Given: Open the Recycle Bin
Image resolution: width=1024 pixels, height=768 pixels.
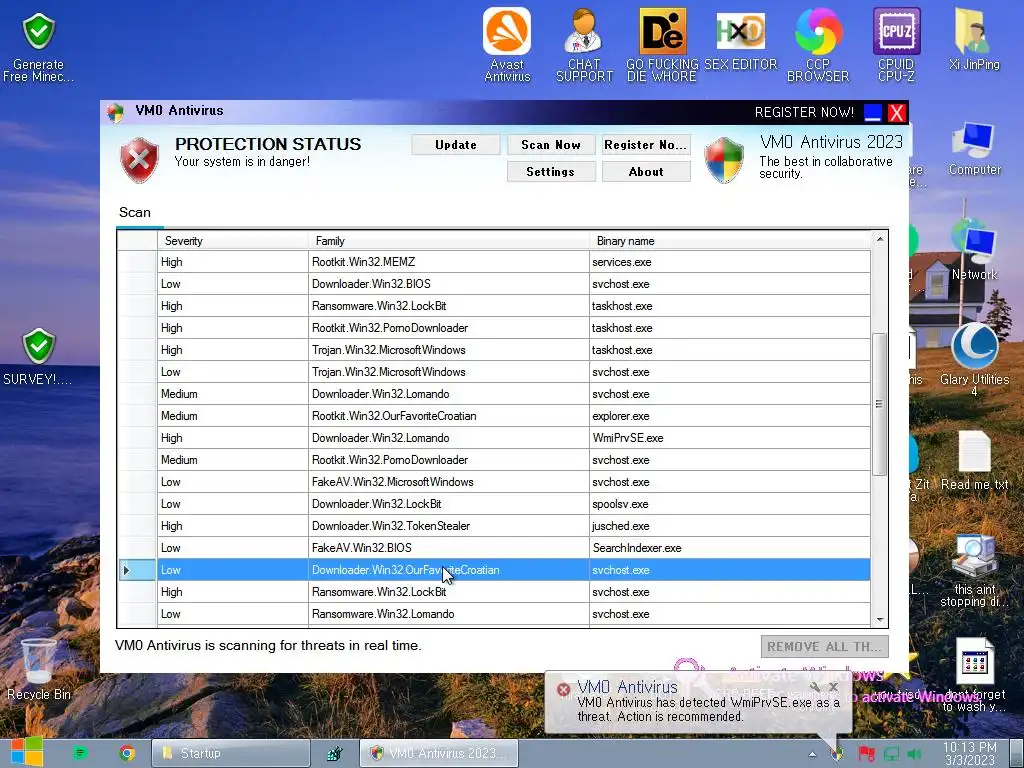Looking at the screenshot, I should point(39,669).
